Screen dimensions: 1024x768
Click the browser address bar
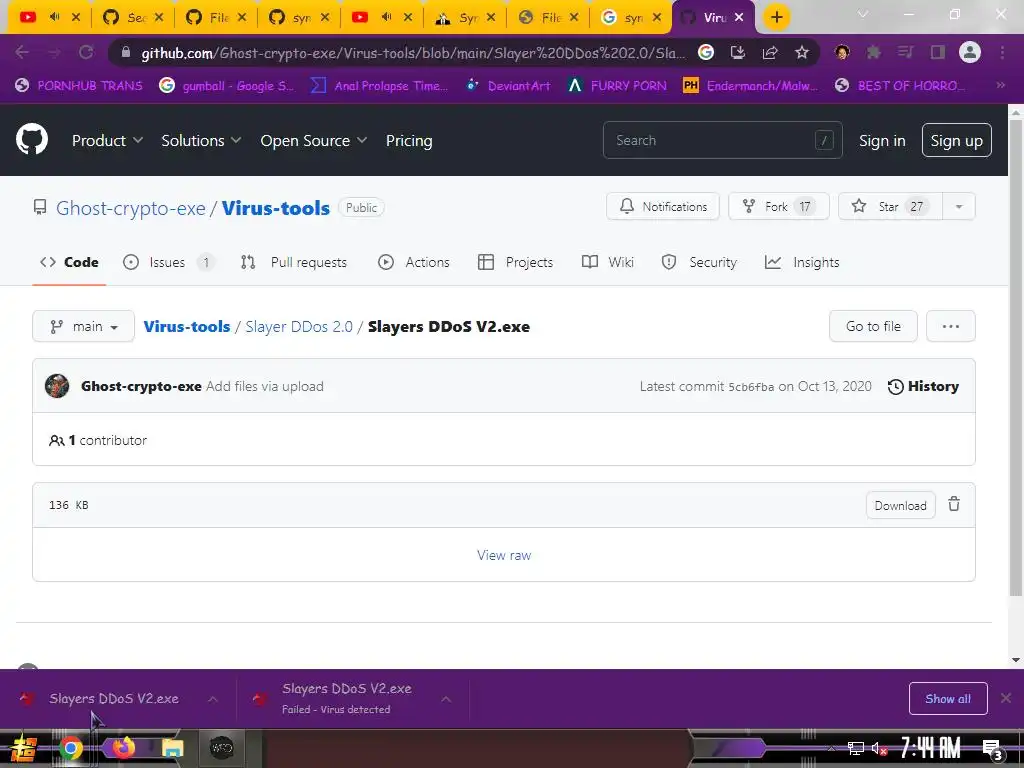tap(413, 53)
